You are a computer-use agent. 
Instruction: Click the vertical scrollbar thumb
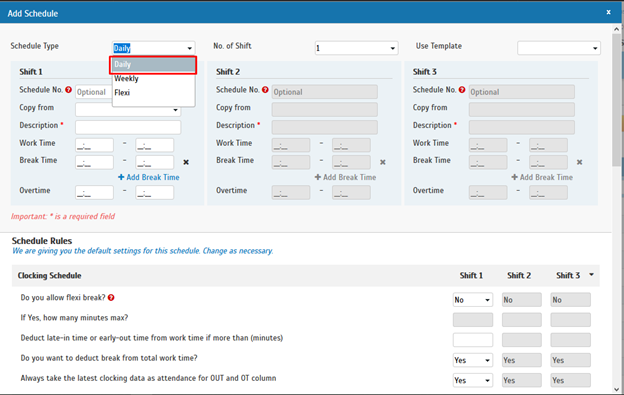click(616, 99)
